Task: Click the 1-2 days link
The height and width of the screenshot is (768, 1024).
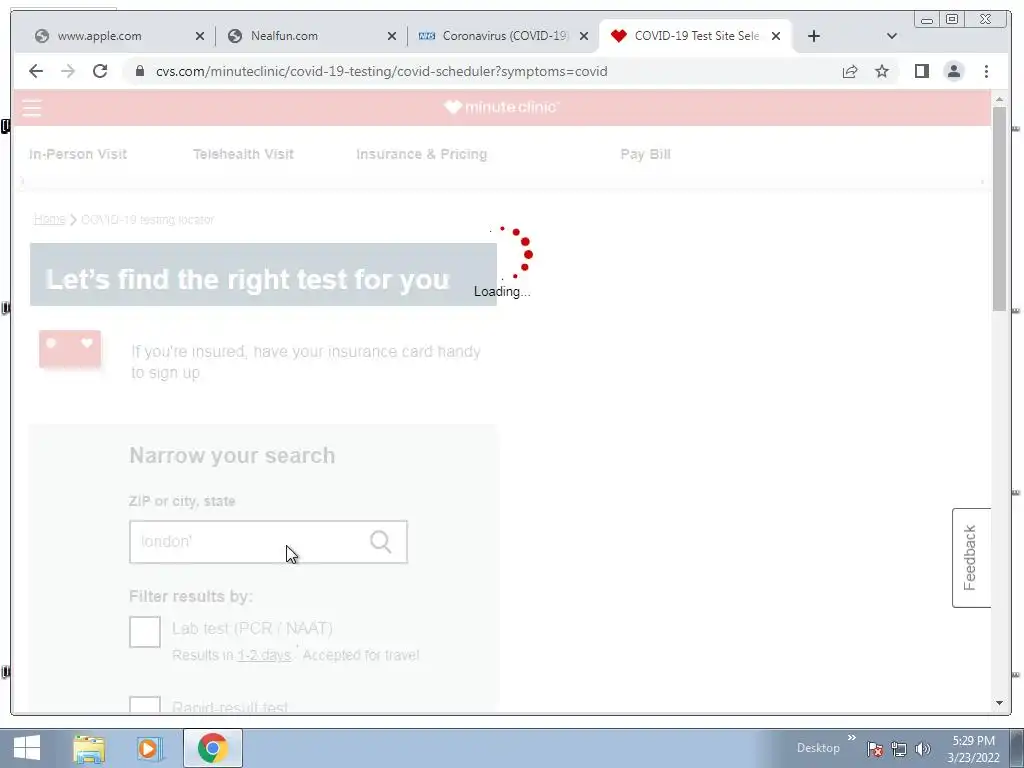Action: point(264,655)
